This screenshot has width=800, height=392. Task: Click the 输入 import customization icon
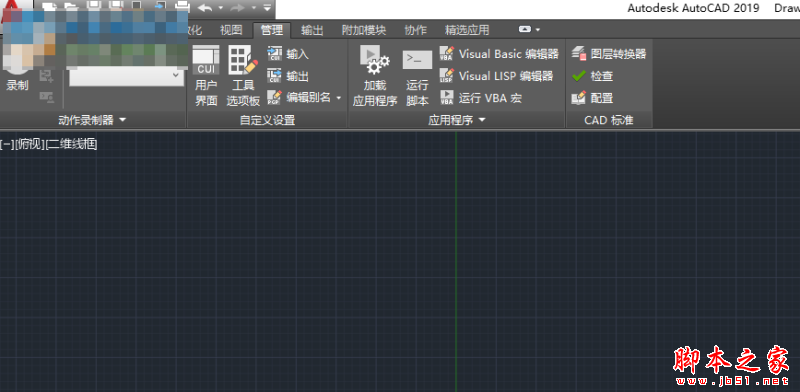click(274, 54)
